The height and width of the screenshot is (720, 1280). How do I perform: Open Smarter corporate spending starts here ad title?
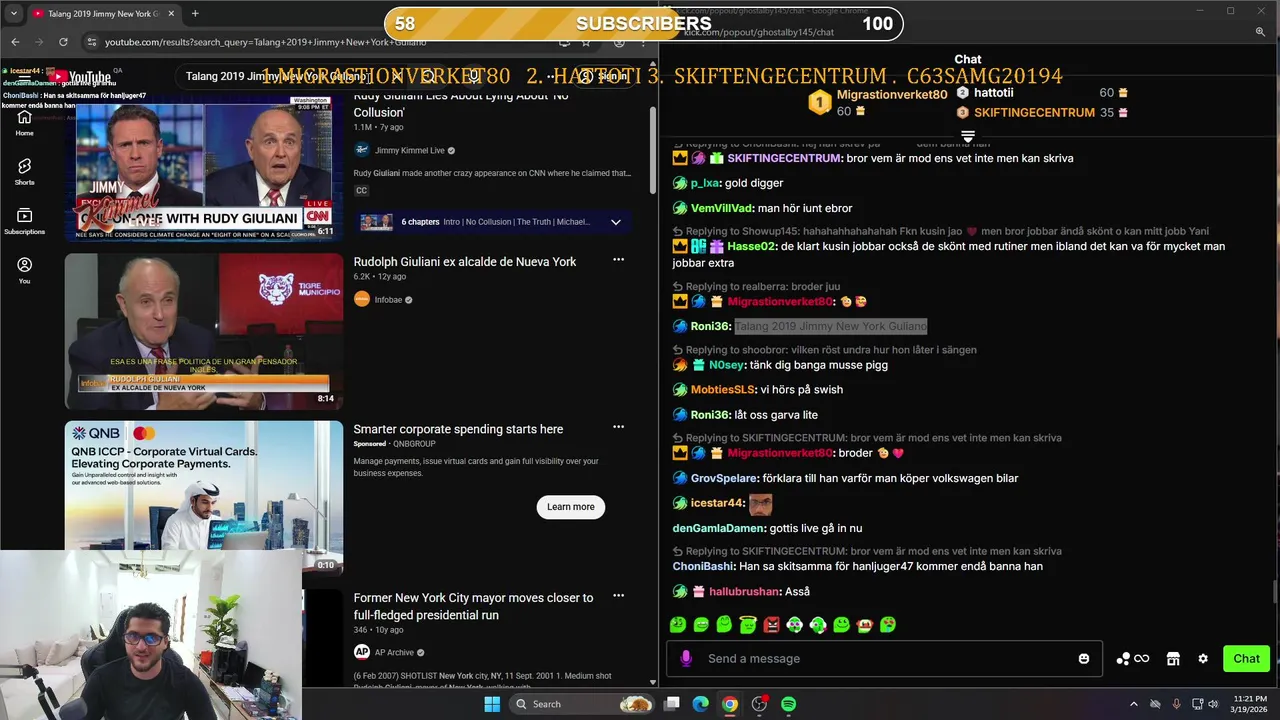click(458, 429)
